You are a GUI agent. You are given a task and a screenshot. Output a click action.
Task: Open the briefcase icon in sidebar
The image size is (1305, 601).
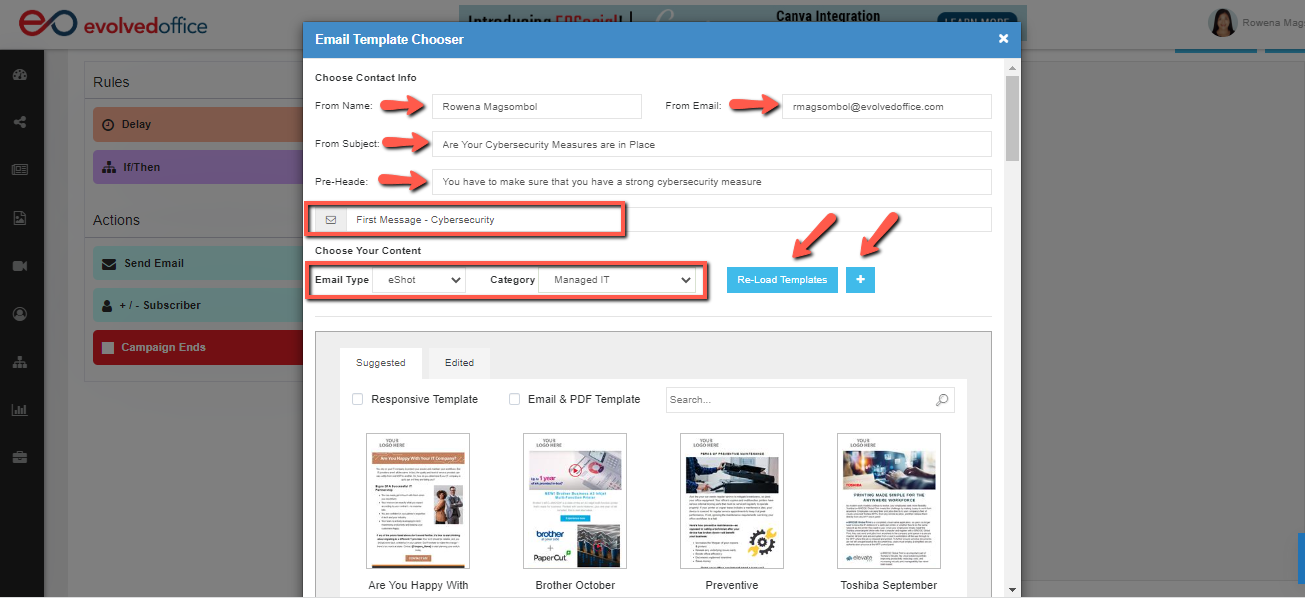[x=19, y=458]
